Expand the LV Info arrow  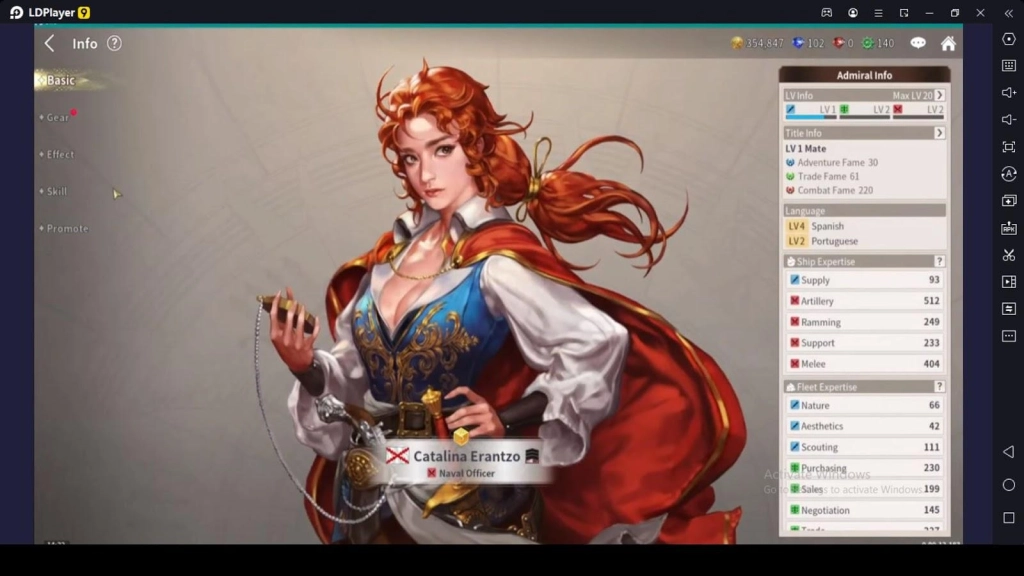tap(939, 95)
